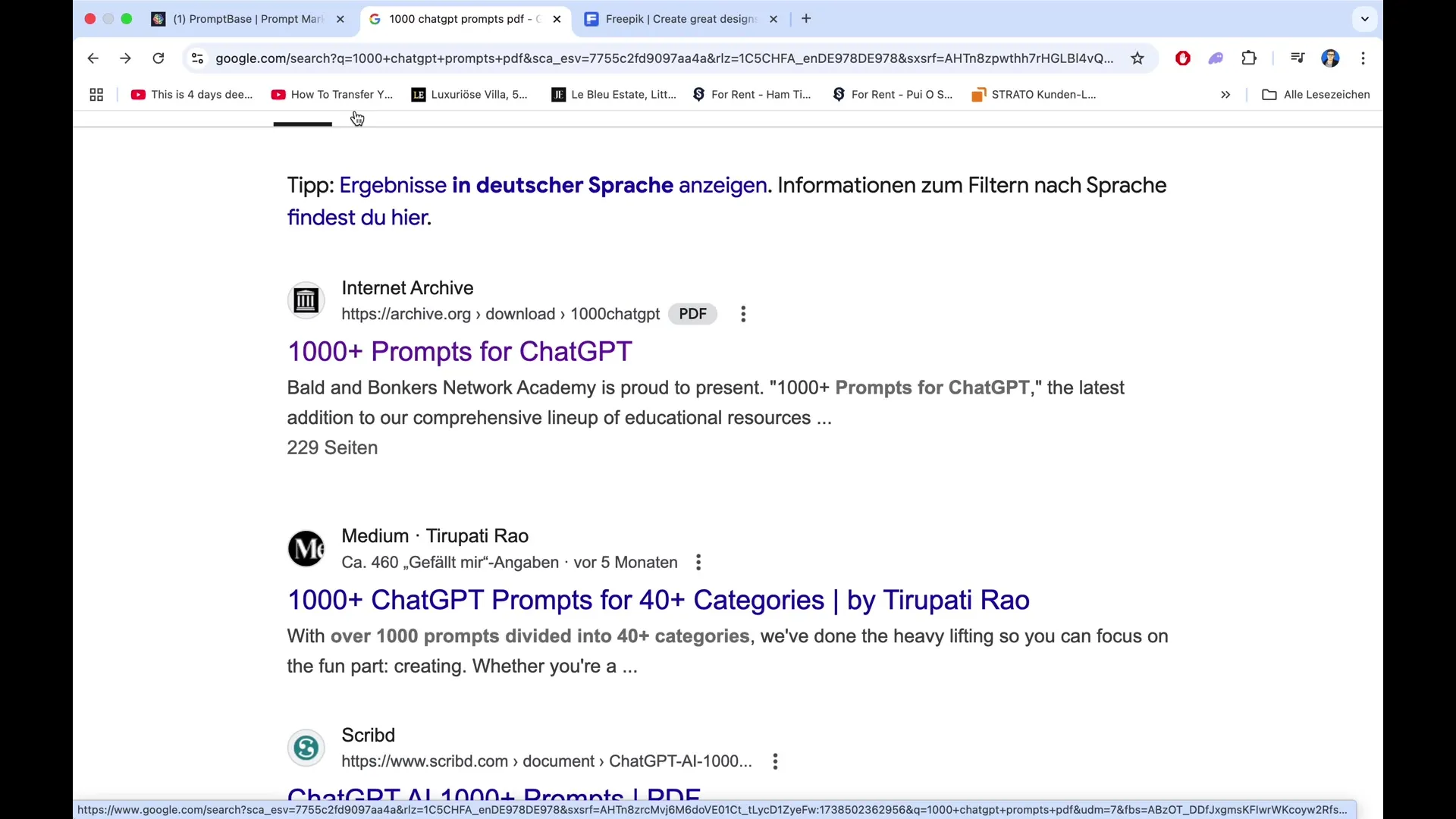Open the Tirupati Rao Medium article link
Image resolution: width=1456 pixels, height=819 pixels.
657,600
